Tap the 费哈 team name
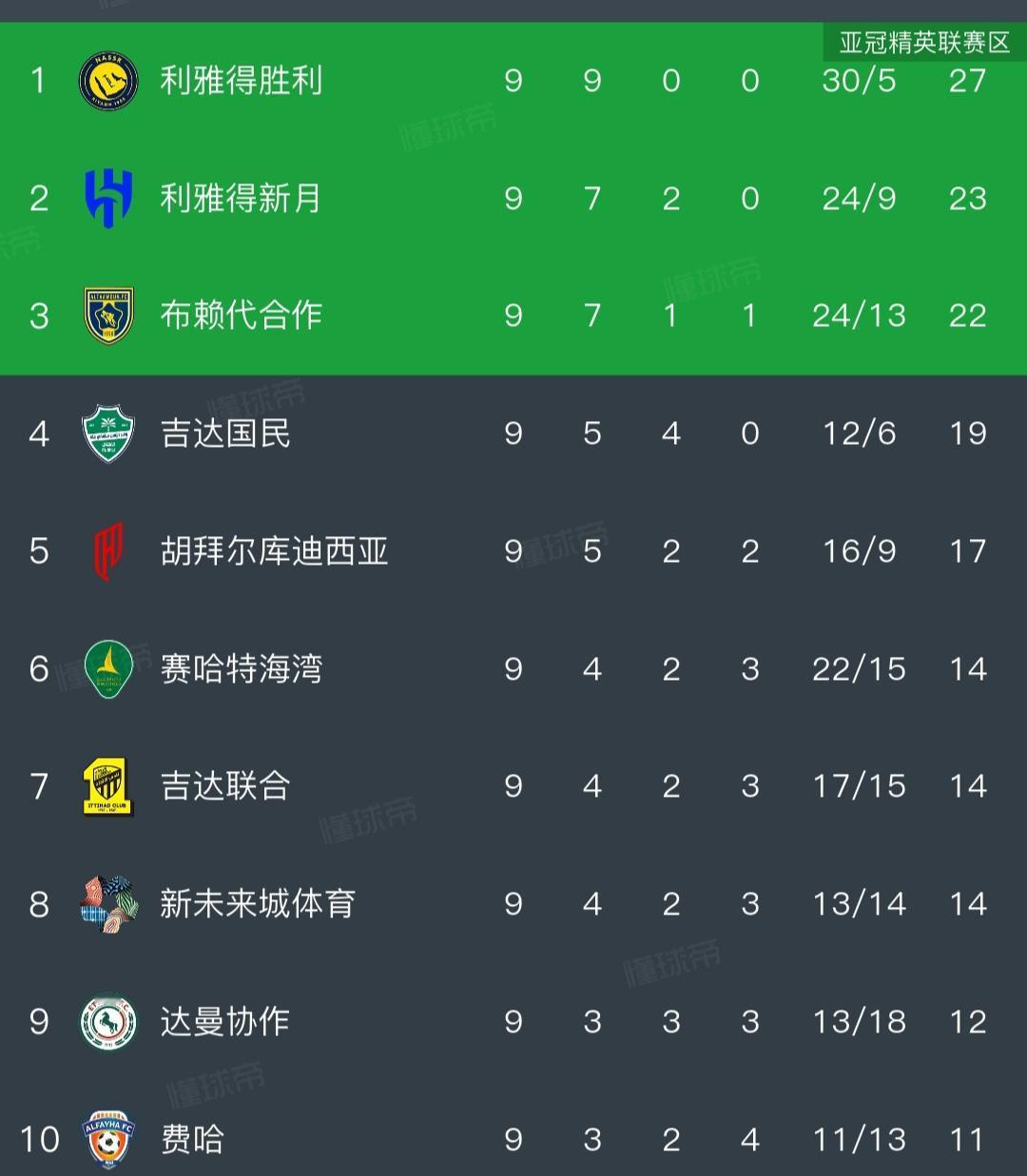The width and height of the screenshot is (1027, 1176). 192,1139
